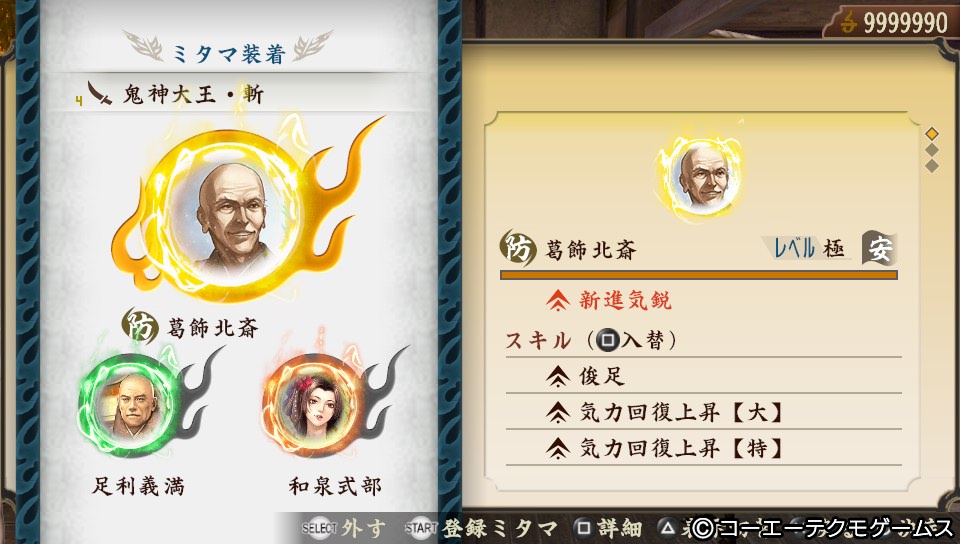Screen dimensions: 960x544
Task: Click the SELECT 外す remove button
Action: tap(343, 528)
